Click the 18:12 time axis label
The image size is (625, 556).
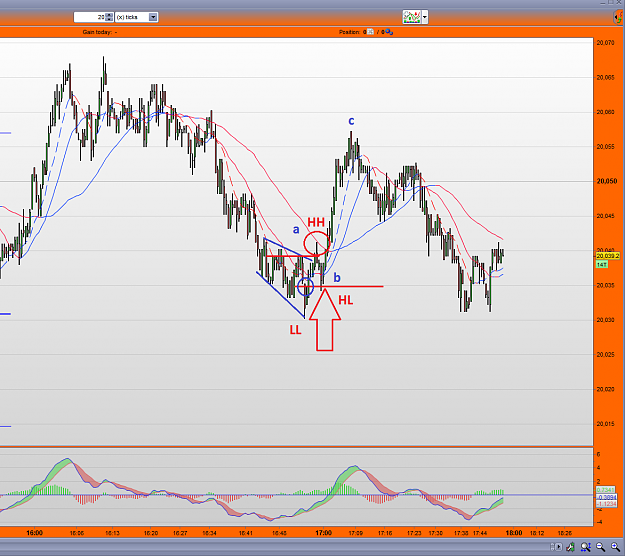click(537, 533)
